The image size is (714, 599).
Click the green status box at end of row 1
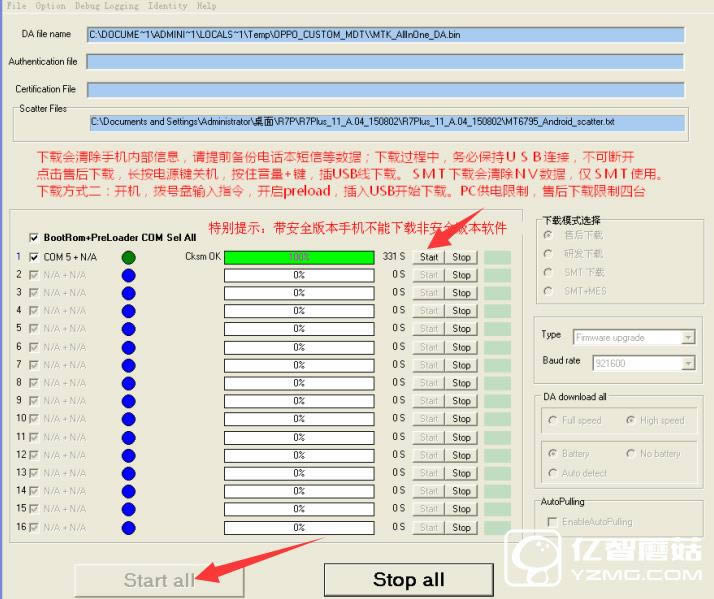pos(497,257)
